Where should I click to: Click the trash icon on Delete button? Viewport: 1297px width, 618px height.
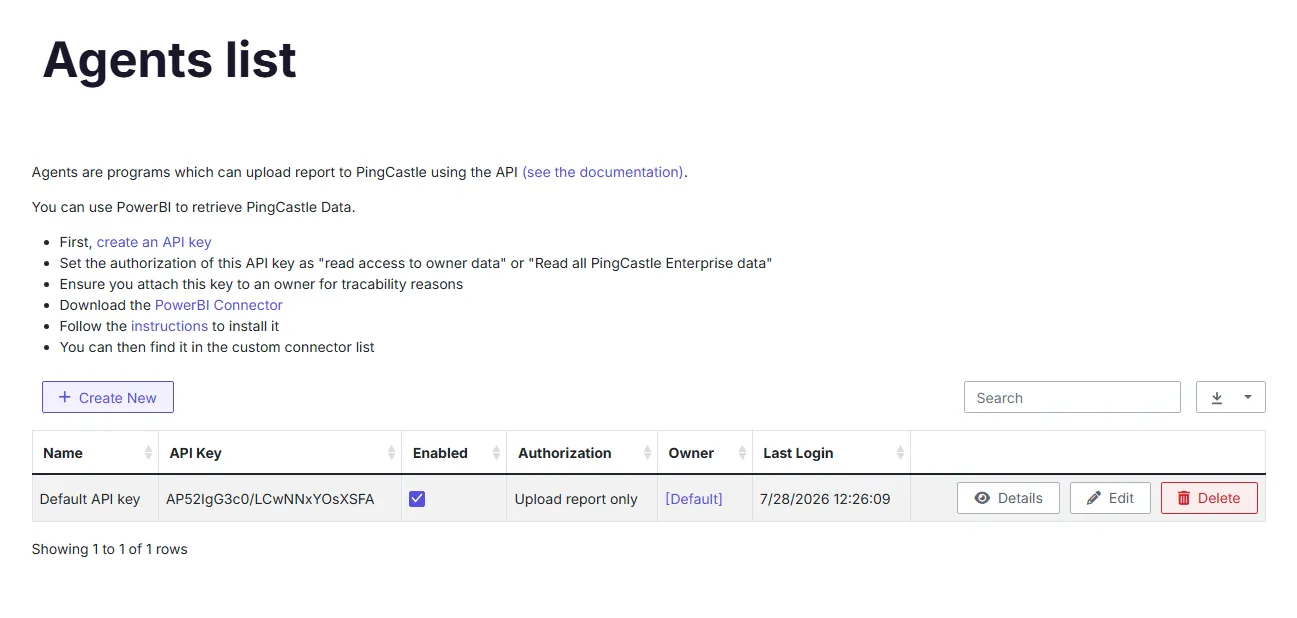coord(1184,498)
